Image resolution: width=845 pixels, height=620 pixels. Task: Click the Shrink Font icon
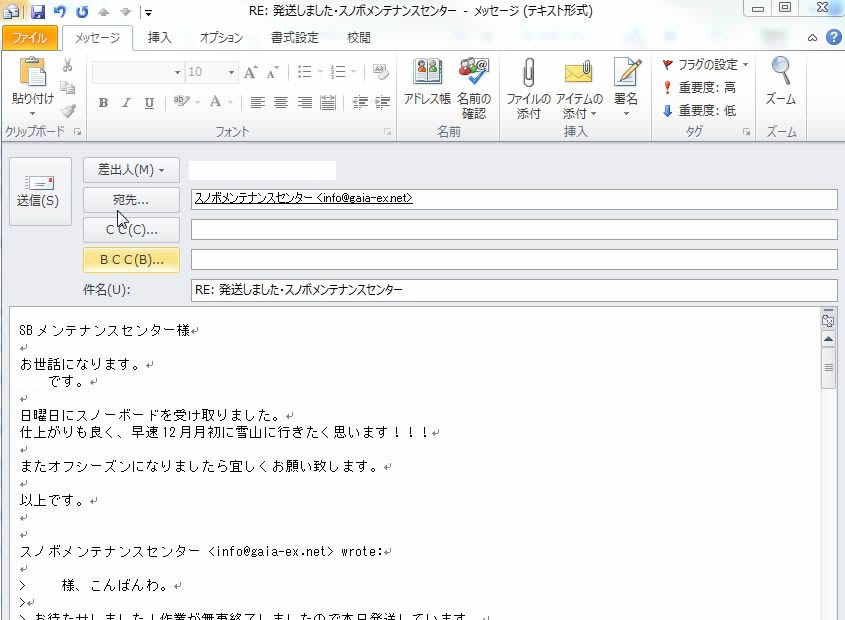(x=273, y=72)
